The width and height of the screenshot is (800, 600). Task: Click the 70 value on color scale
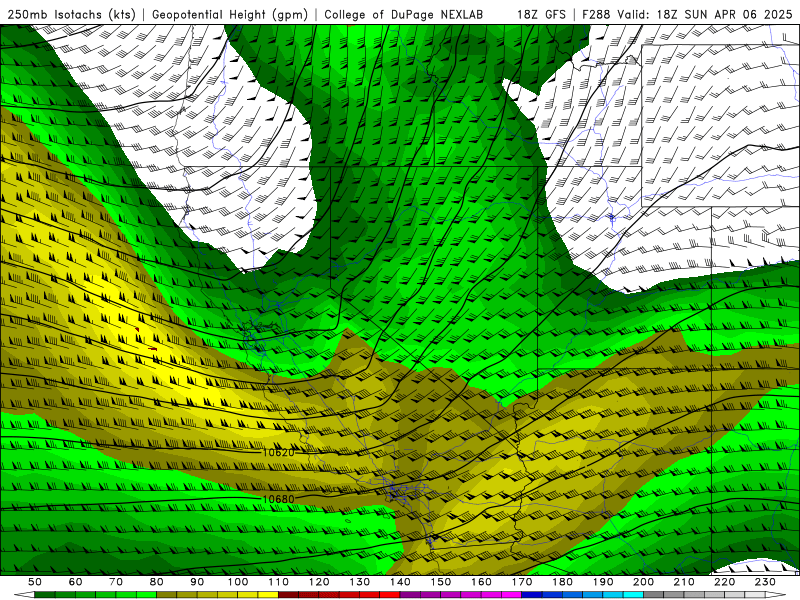pyautogui.click(x=116, y=582)
